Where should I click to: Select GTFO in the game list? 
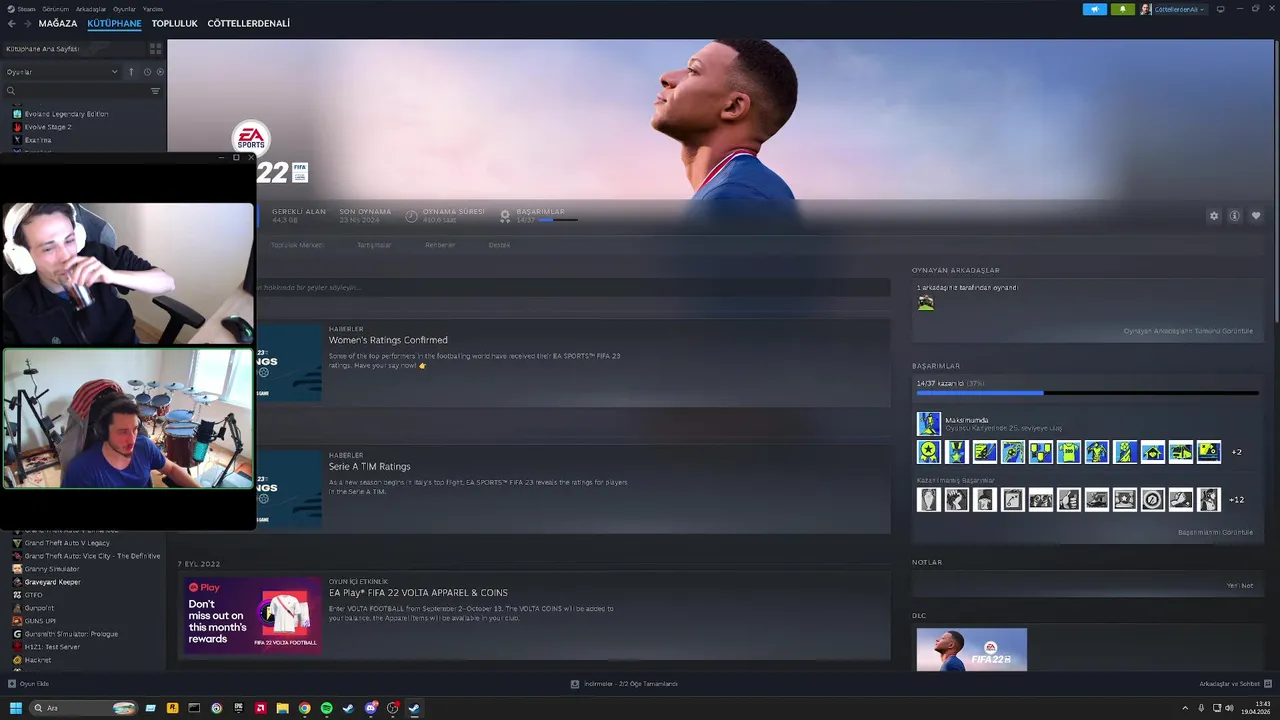(33, 595)
